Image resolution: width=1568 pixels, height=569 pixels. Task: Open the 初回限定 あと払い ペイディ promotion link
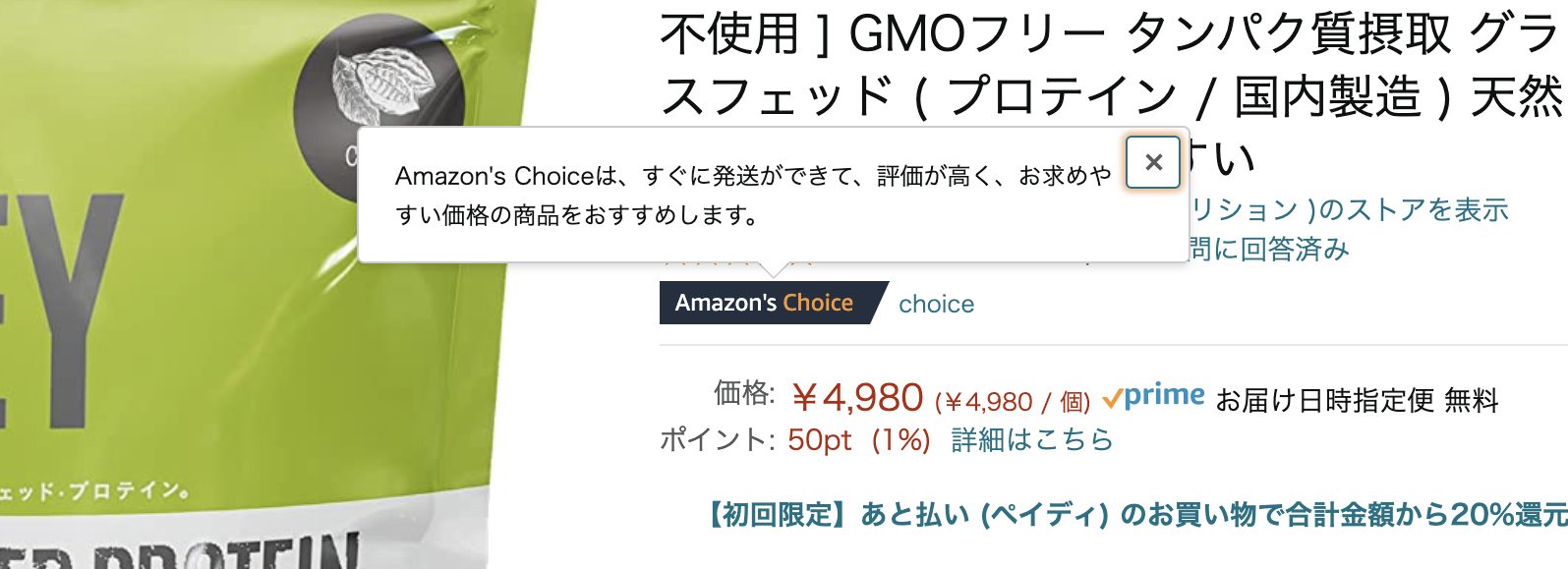coord(1137,514)
